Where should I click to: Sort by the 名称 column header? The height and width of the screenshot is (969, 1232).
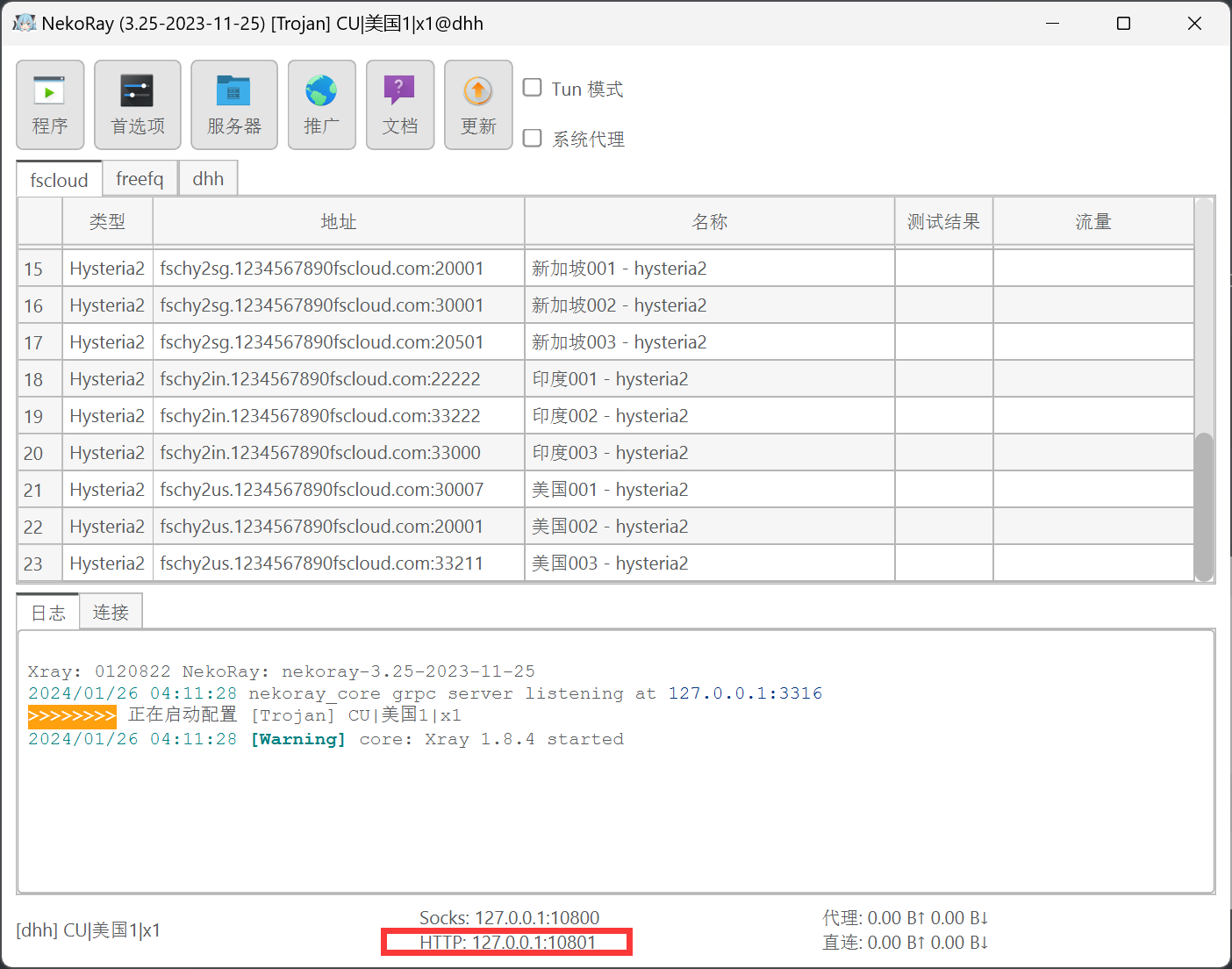(x=710, y=221)
